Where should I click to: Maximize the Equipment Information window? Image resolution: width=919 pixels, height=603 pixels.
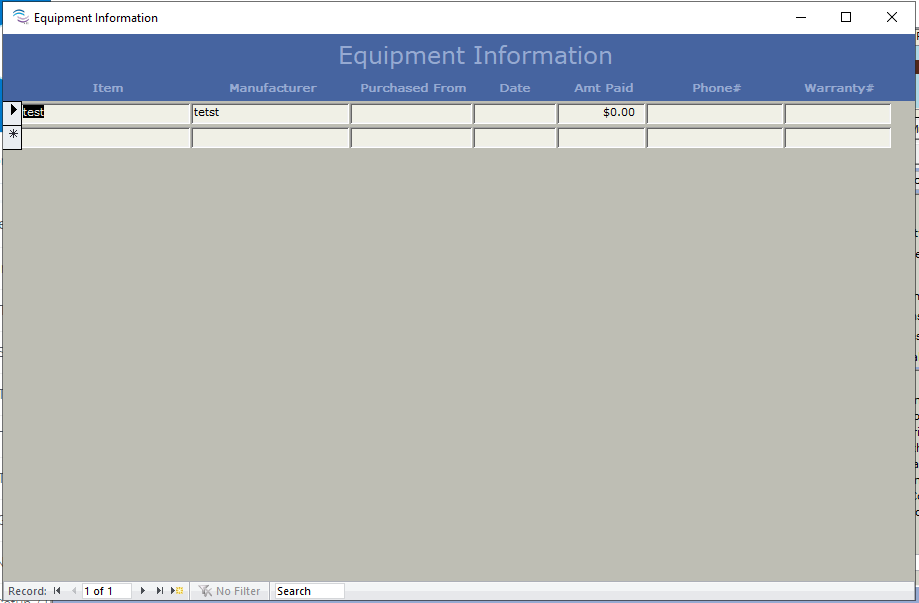click(x=846, y=17)
